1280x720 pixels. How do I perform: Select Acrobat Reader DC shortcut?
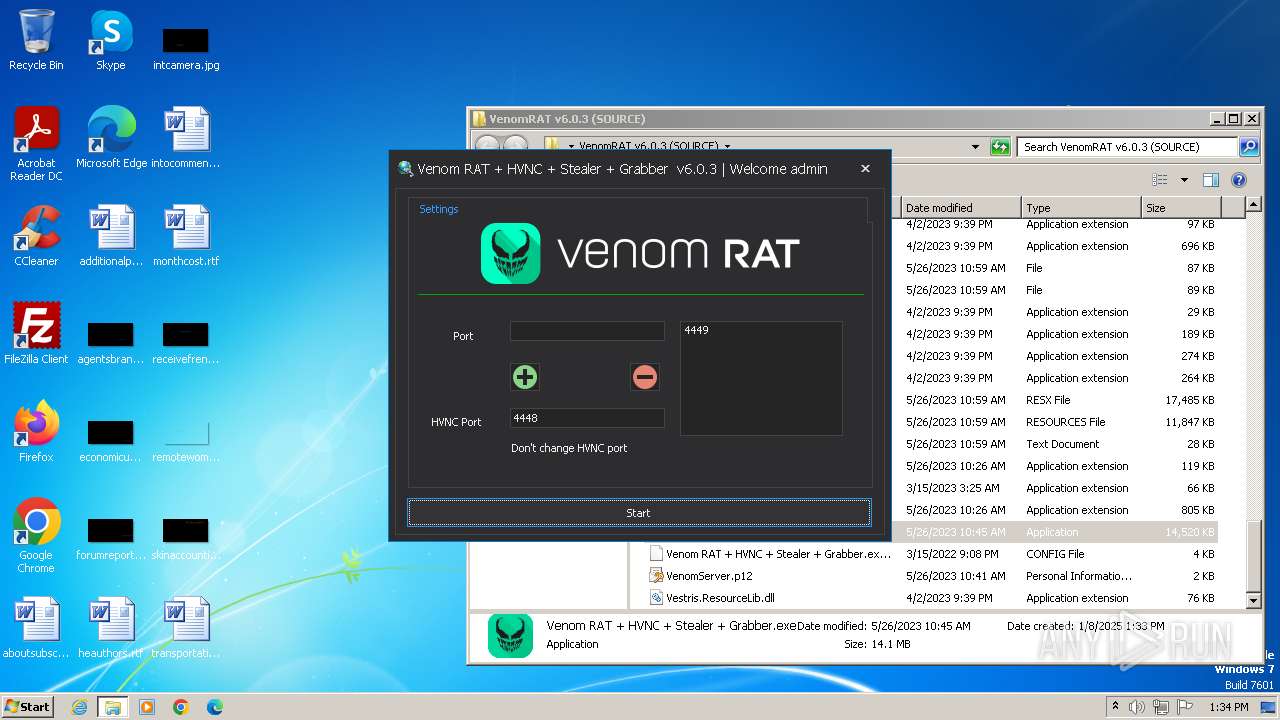pyautogui.click(x=36, y=144)
